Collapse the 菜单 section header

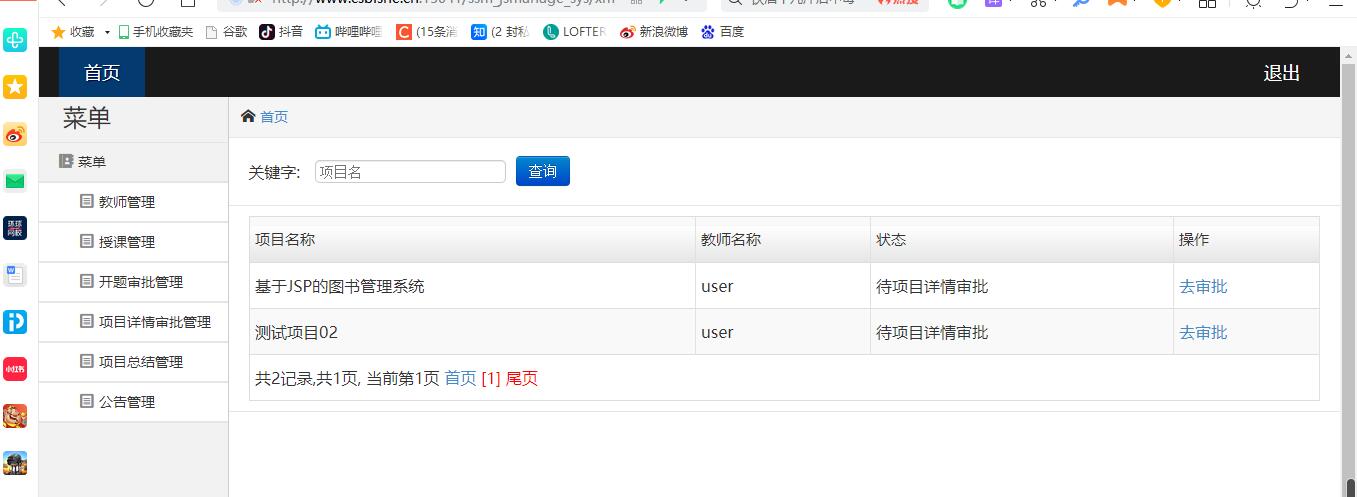(133, 162)
